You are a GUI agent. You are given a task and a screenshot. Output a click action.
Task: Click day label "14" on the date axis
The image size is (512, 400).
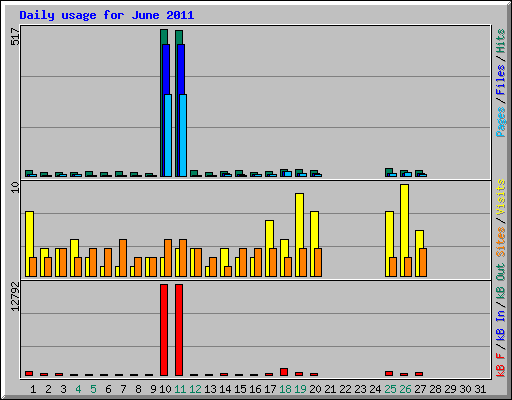point(225,389)
